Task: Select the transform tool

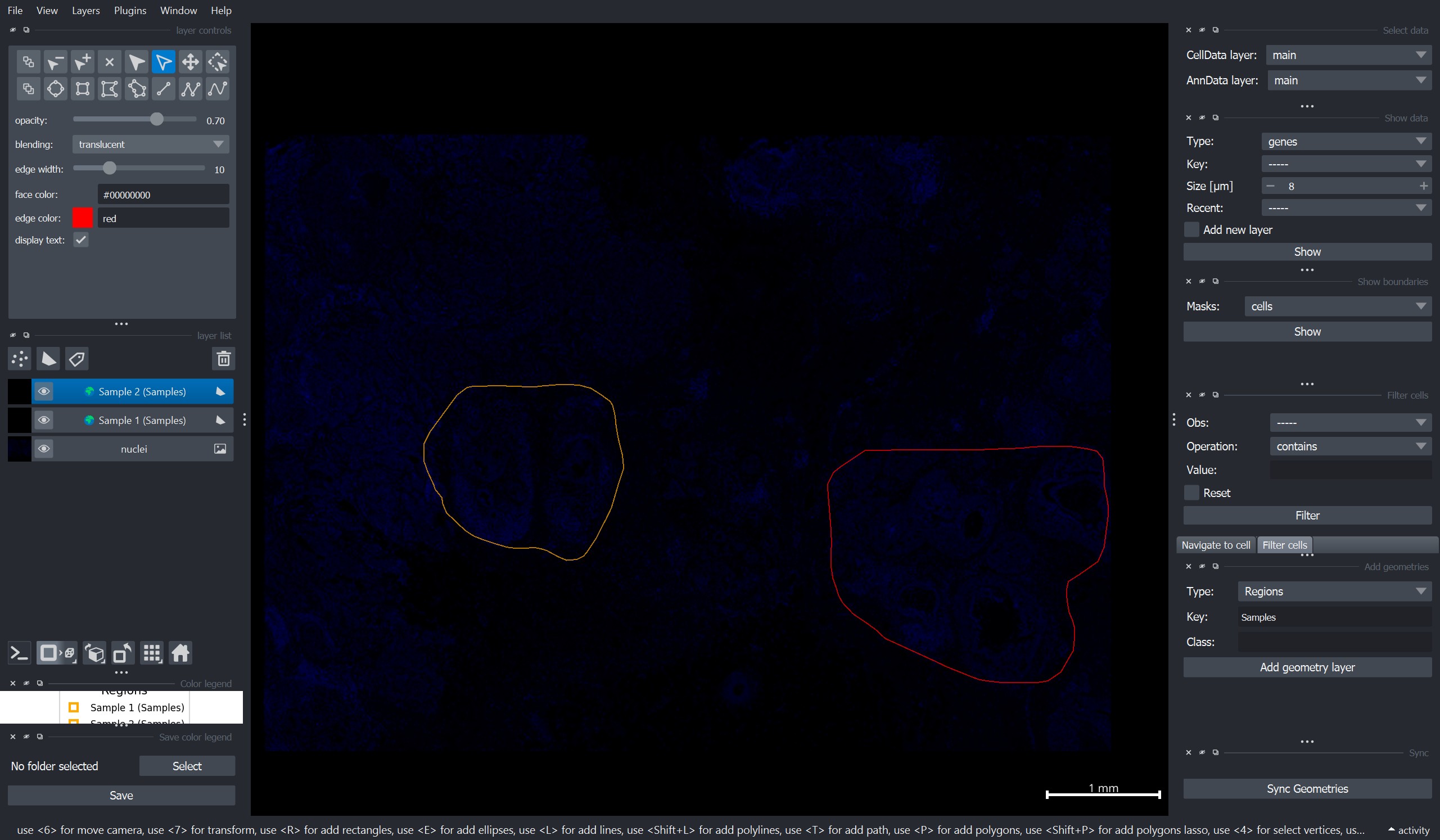Action: pos(218,62)
